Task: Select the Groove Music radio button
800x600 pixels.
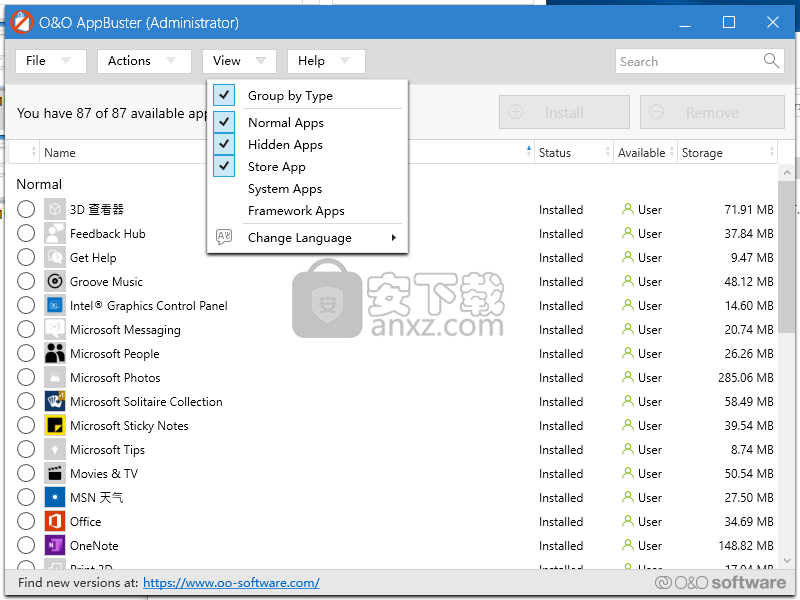Action: click(26, 281)
